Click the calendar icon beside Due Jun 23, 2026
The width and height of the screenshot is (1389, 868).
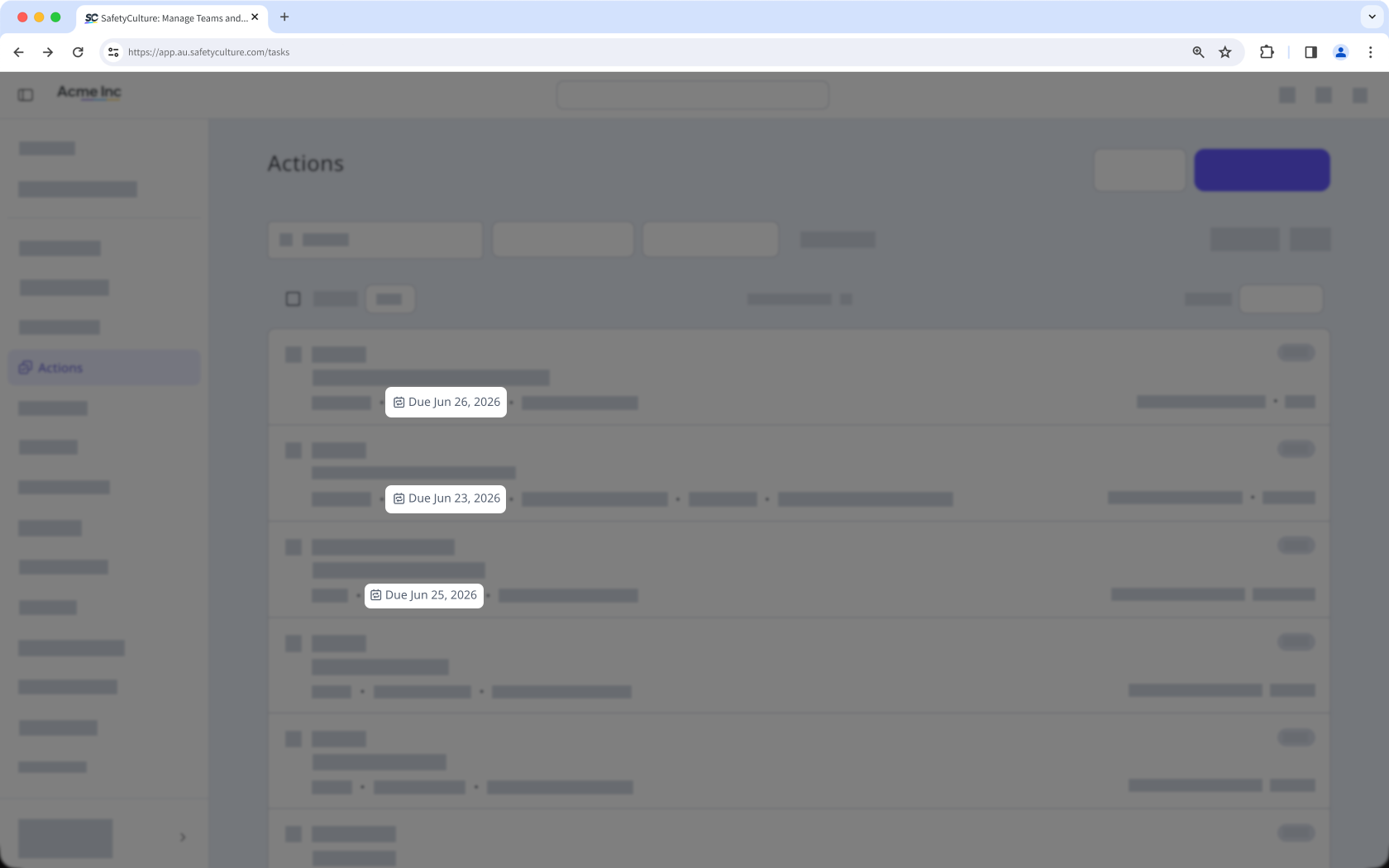pyautogui.click(x=399, y=498)
